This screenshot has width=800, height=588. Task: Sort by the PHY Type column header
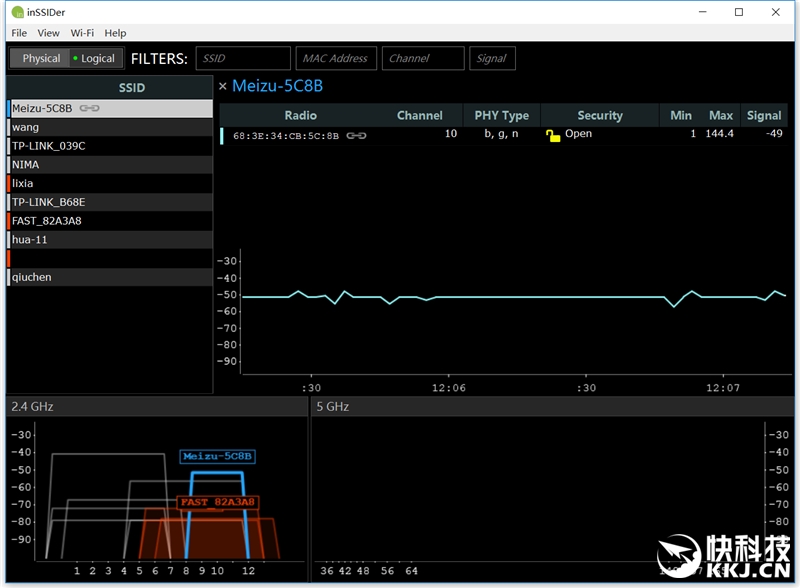point(502,115)
